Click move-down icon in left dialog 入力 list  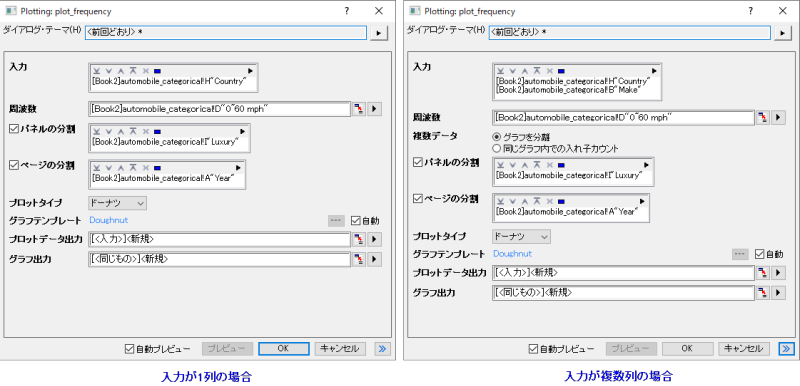109,71
